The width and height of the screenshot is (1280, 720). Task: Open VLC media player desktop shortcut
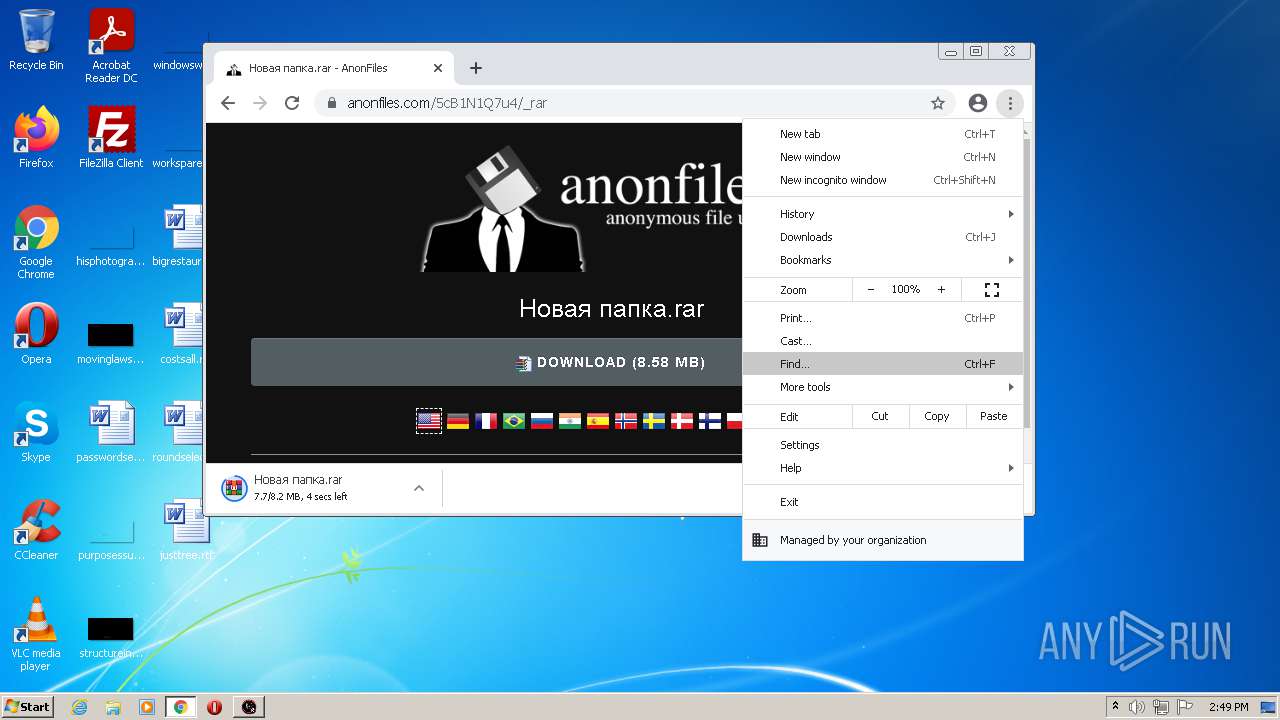(x=36, y=634)
